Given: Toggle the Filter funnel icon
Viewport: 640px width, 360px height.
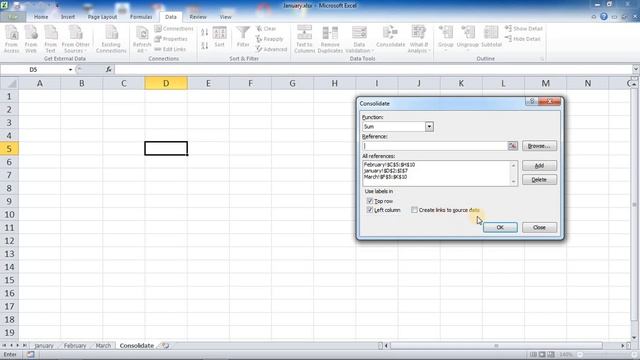Looking at the screenshot, I should pos(243,37).
